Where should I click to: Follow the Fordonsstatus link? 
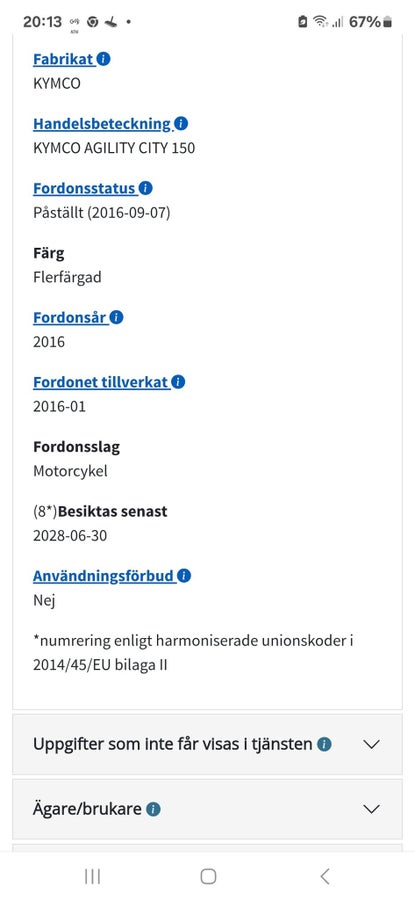click(x=85, y=188)
